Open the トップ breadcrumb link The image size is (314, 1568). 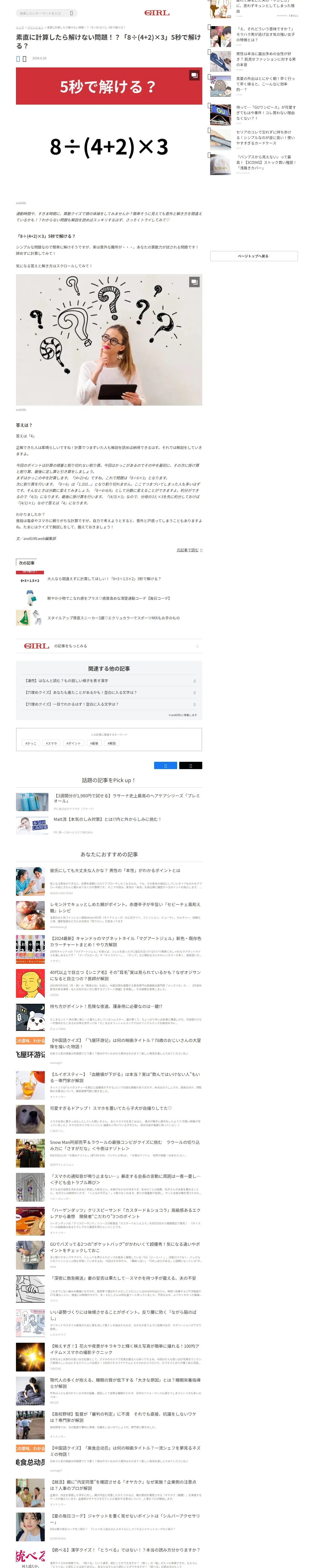pyautogui.click(x=20, y=27)
